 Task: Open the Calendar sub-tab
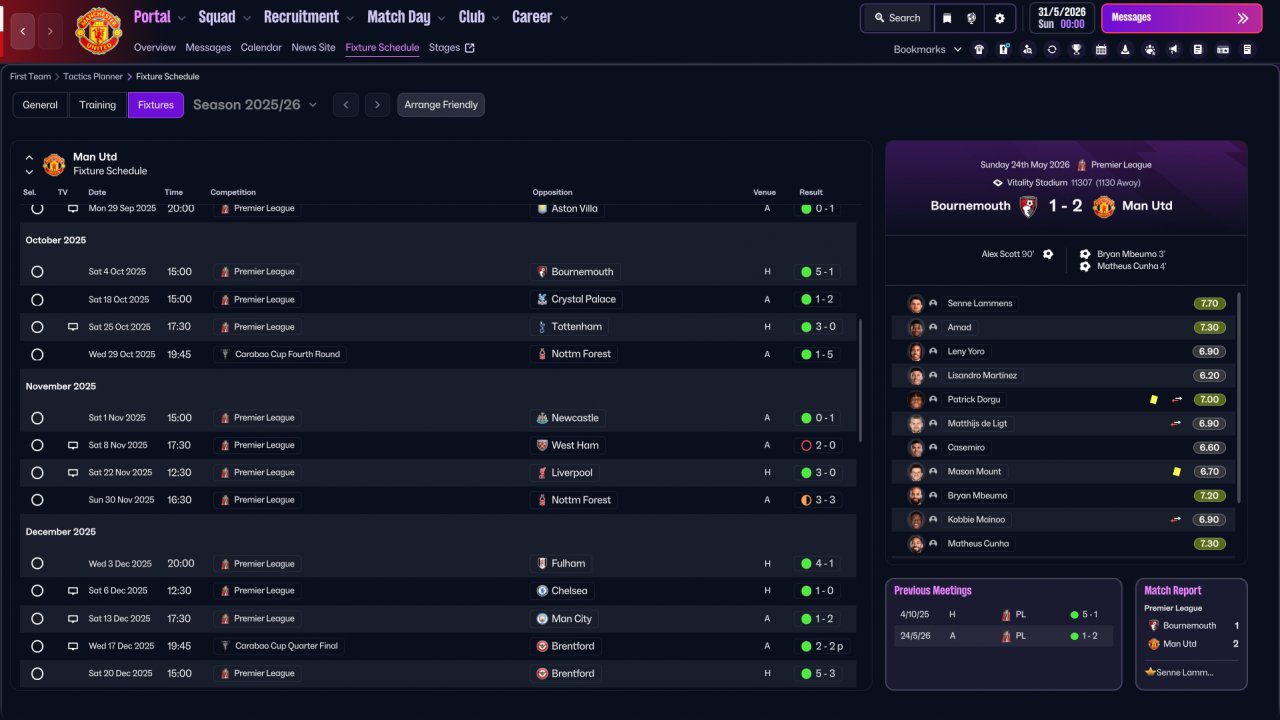(x=261, y=48)
